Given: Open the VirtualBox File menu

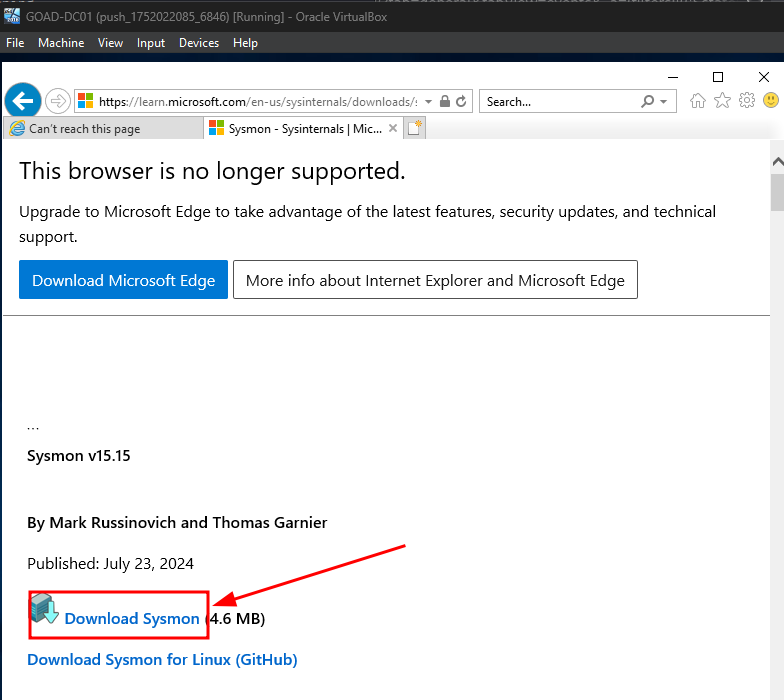Looking at the screenshot, I should point(15,43).
